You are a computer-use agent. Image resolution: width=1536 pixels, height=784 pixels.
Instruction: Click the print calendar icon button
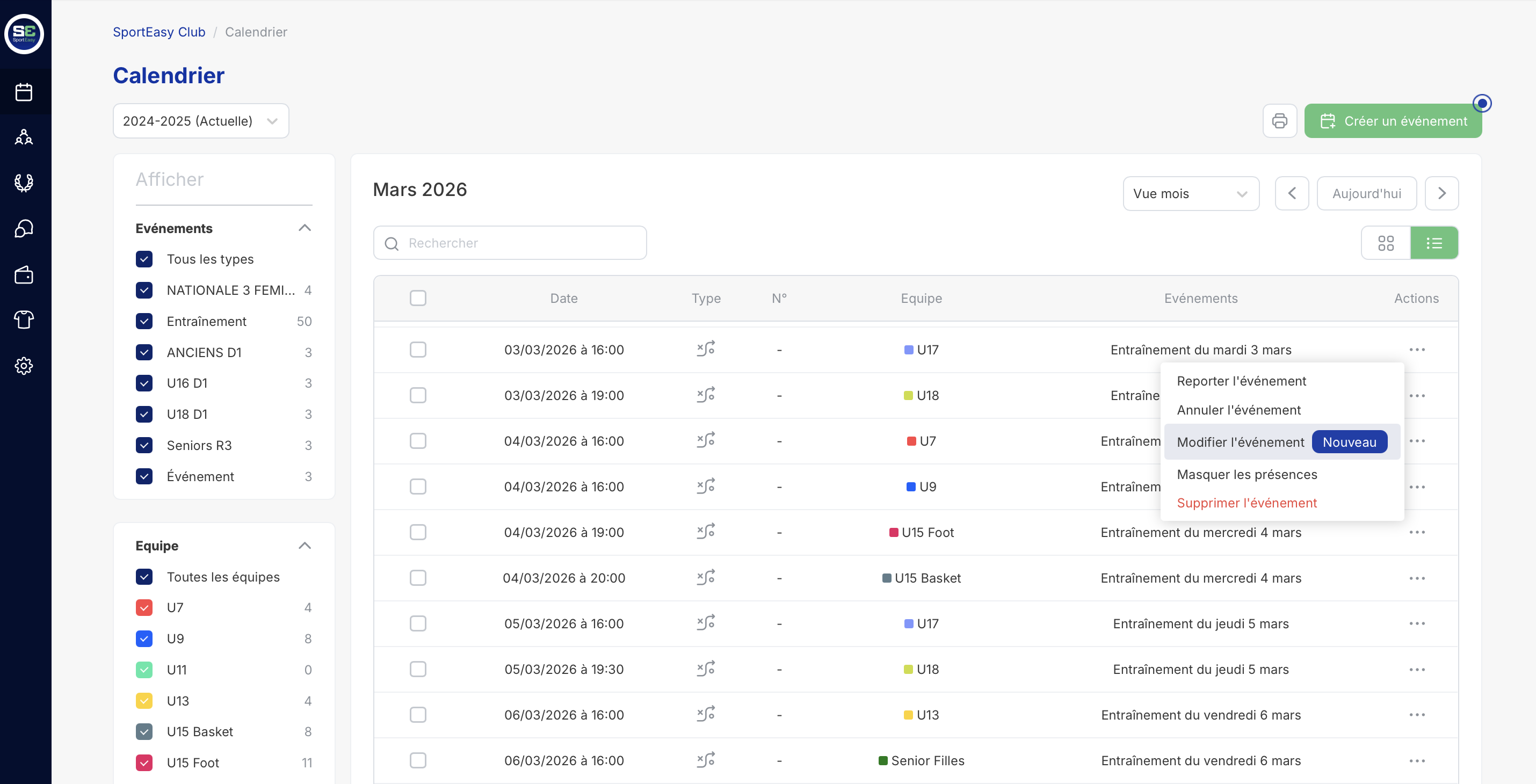point(1280,121)
